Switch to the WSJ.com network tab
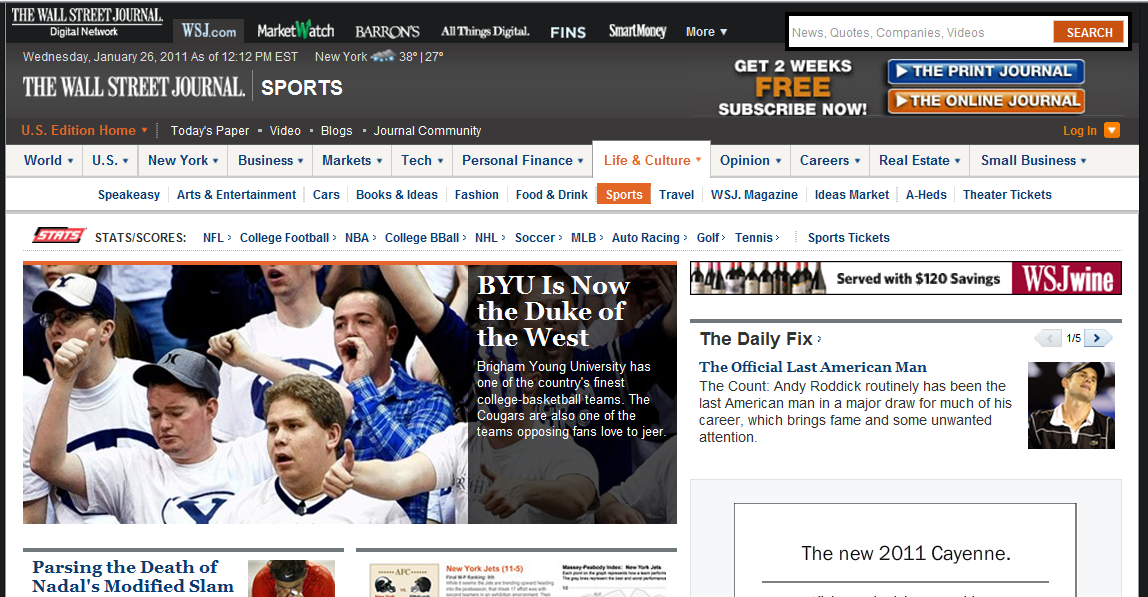1148x597 pixels. pyautogui.click(x=209, y=31)
